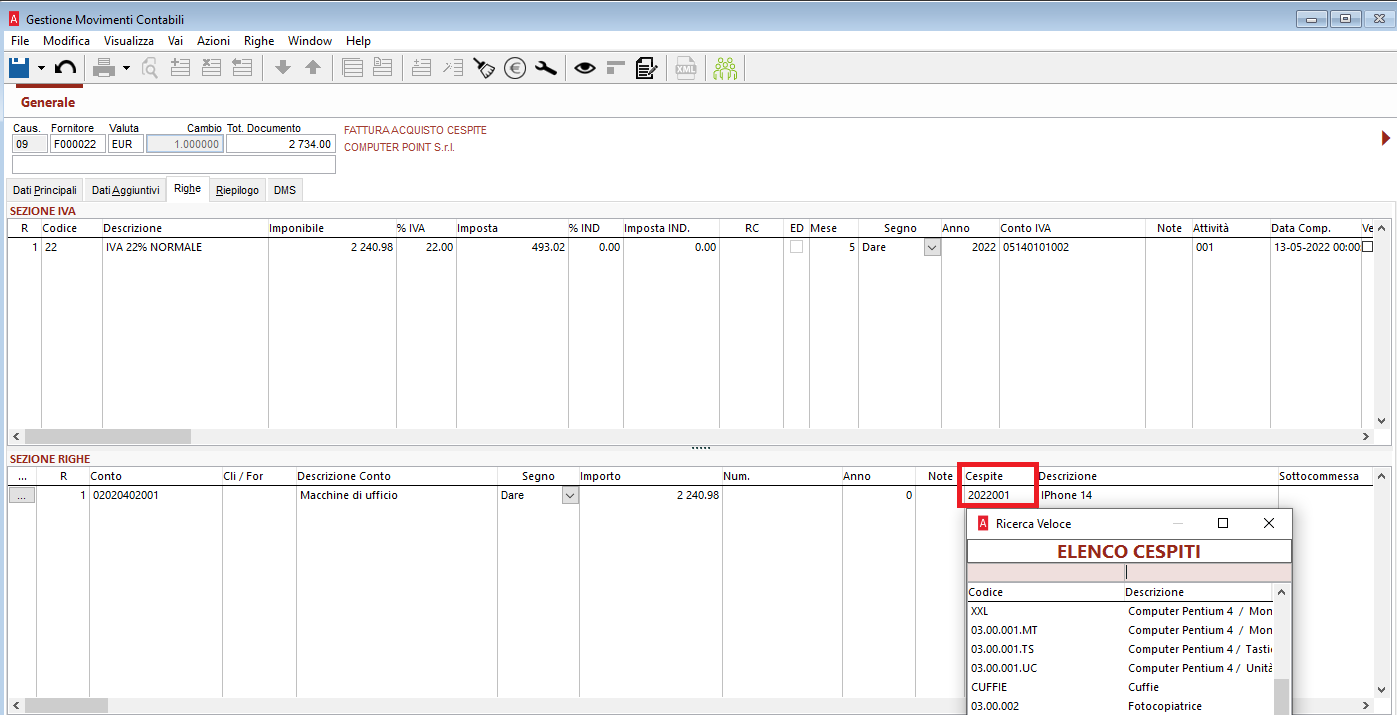
Task: Click the print preview magnifier icon
Action: (150, 68)
